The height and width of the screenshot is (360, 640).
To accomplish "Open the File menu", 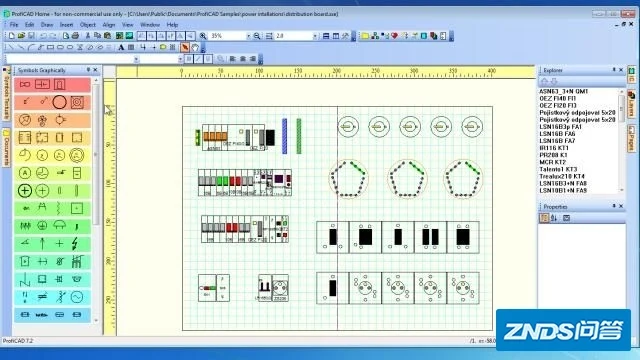I will pos(14,25).
